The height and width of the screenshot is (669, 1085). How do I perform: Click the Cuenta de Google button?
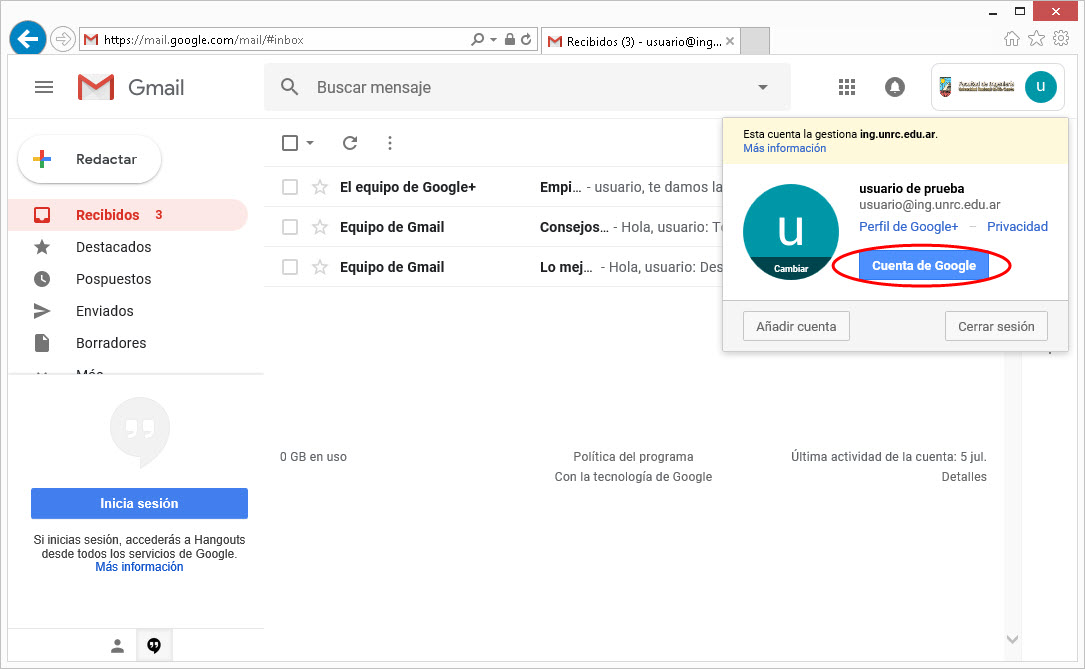coord(924,266)
